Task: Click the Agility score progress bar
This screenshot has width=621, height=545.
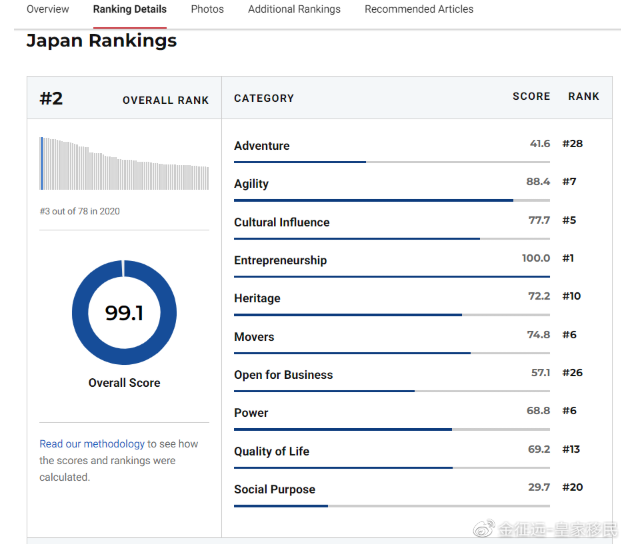Action: point(392,200)
